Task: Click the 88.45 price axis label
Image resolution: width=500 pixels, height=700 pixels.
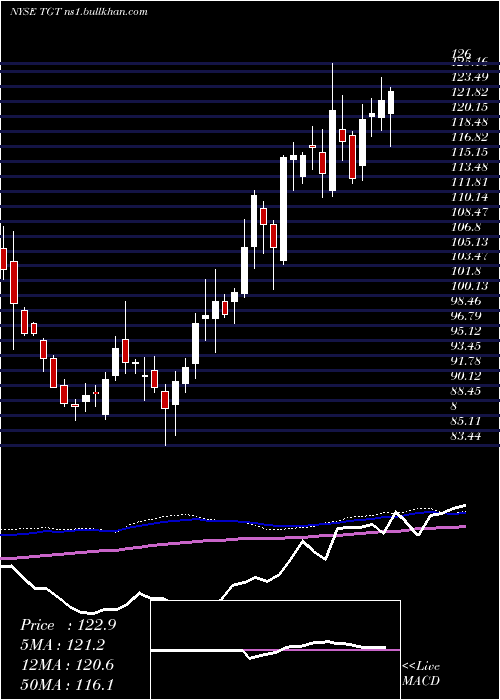Action: (x=467, y=391)
